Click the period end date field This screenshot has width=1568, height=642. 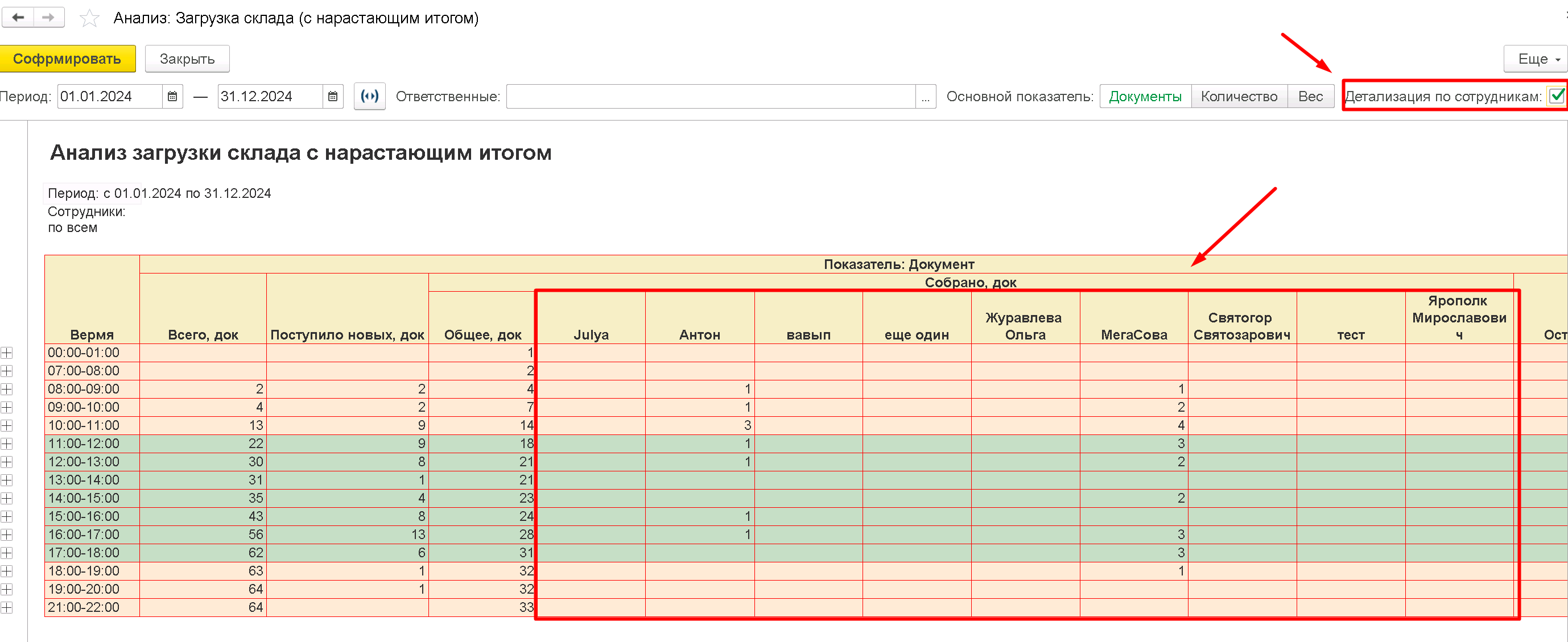[x=270, y=96]
